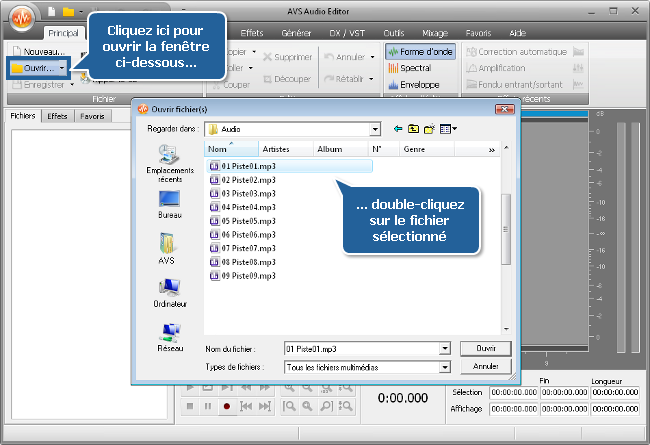Select the file 05 Piste05.mp3
Screen dimensions: 650x445
[247, 220]
